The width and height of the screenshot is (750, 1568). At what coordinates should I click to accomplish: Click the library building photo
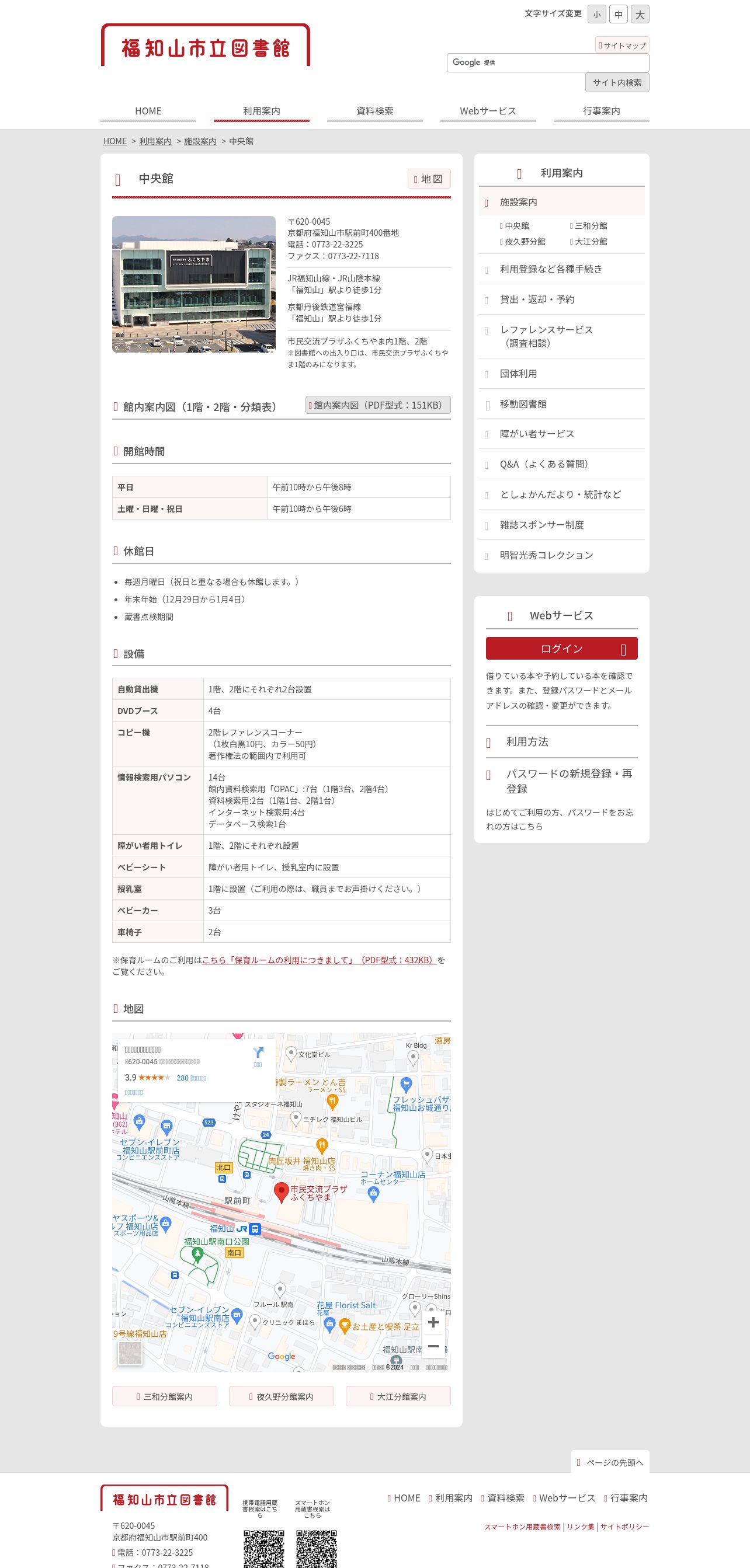point(194,284)
